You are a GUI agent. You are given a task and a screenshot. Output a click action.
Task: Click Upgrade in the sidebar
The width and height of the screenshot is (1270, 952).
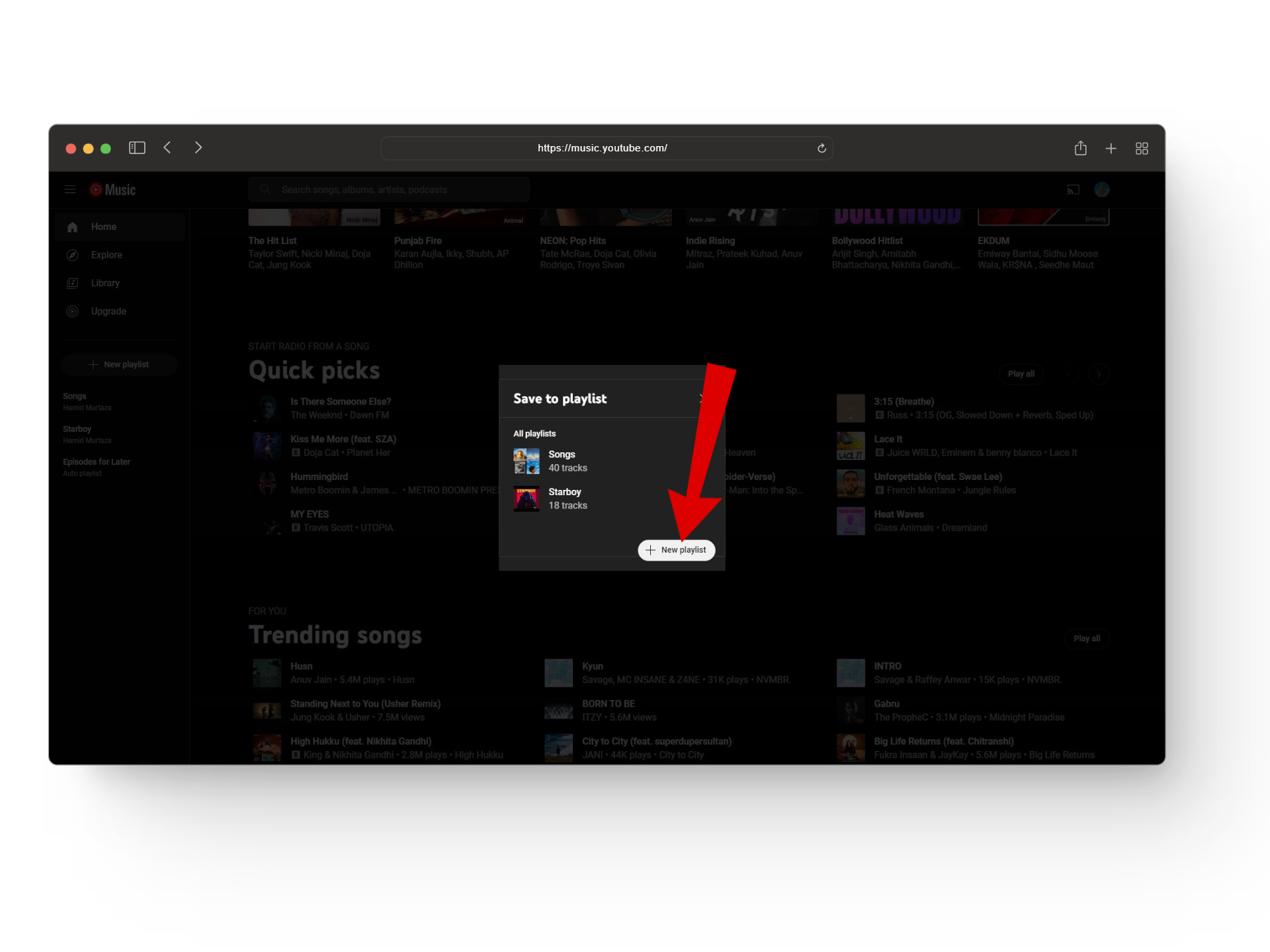pyautogui.click(x=108, y=311)
